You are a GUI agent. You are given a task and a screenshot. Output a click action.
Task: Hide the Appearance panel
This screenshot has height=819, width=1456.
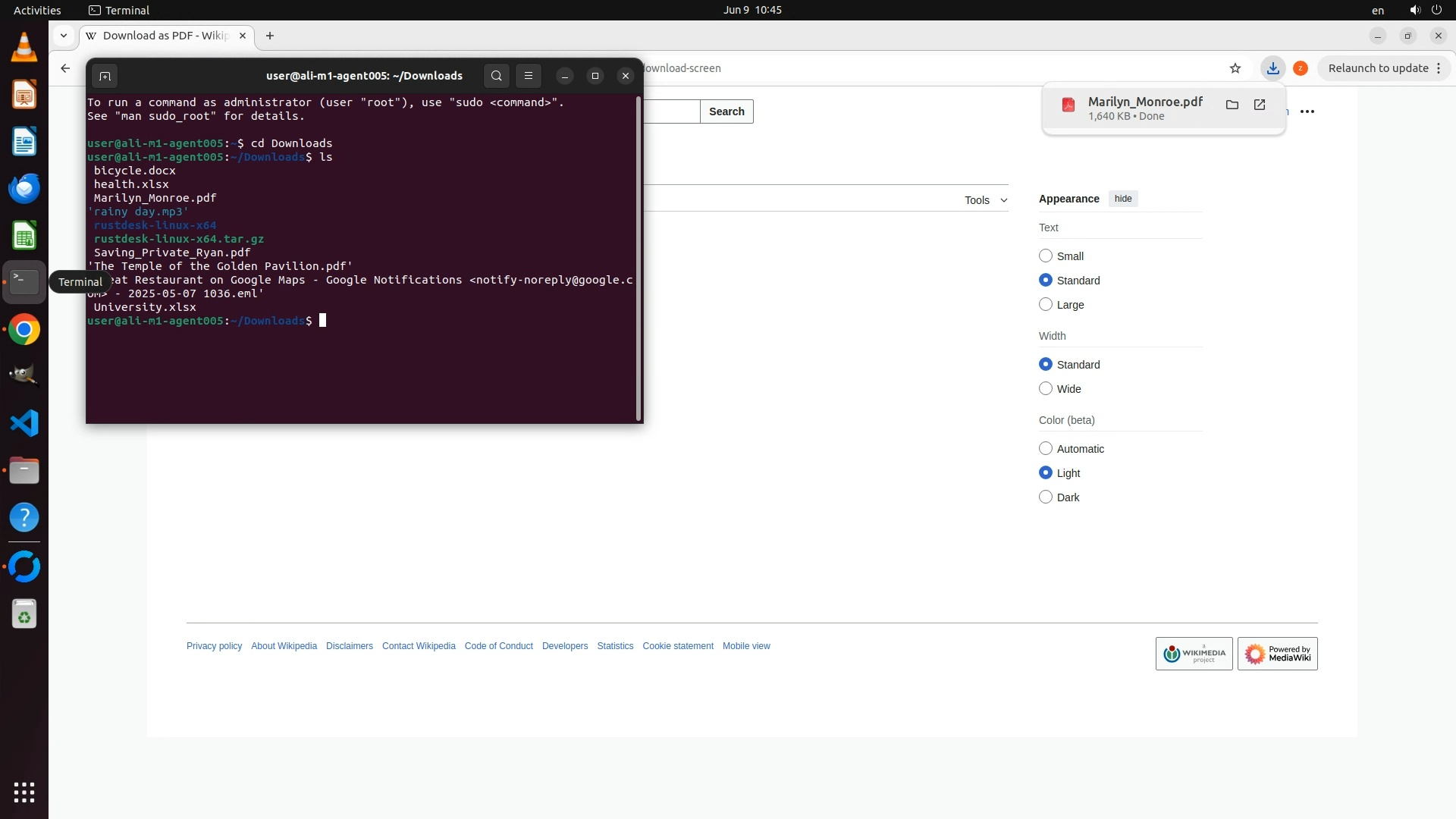click(1122, 199)
